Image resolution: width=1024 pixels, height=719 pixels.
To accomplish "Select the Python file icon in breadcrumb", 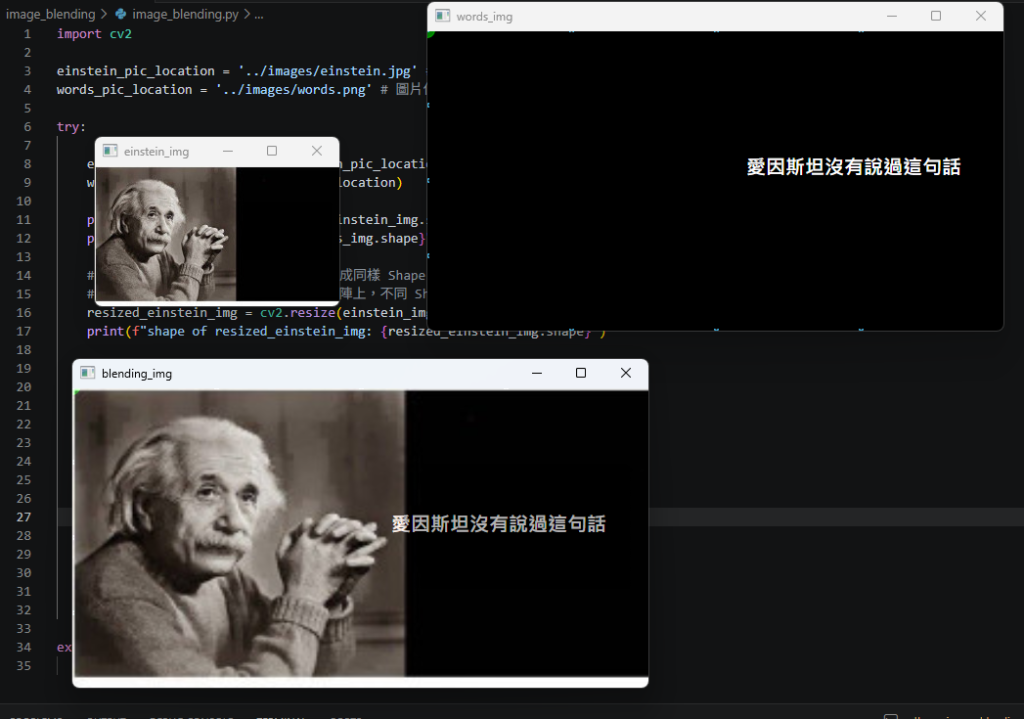I will pos(121,14).
